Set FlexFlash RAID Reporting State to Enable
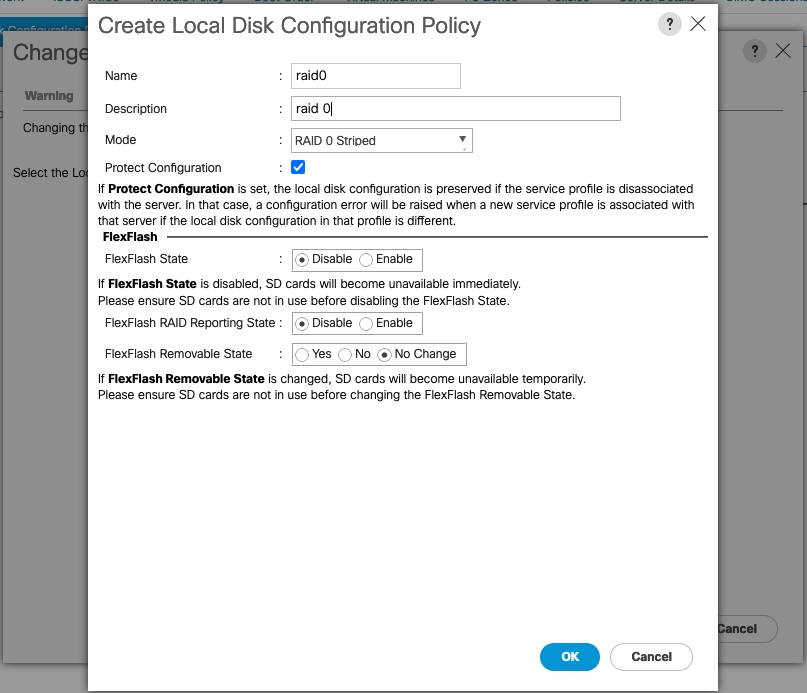807x693 pixels. coord(366,324)
